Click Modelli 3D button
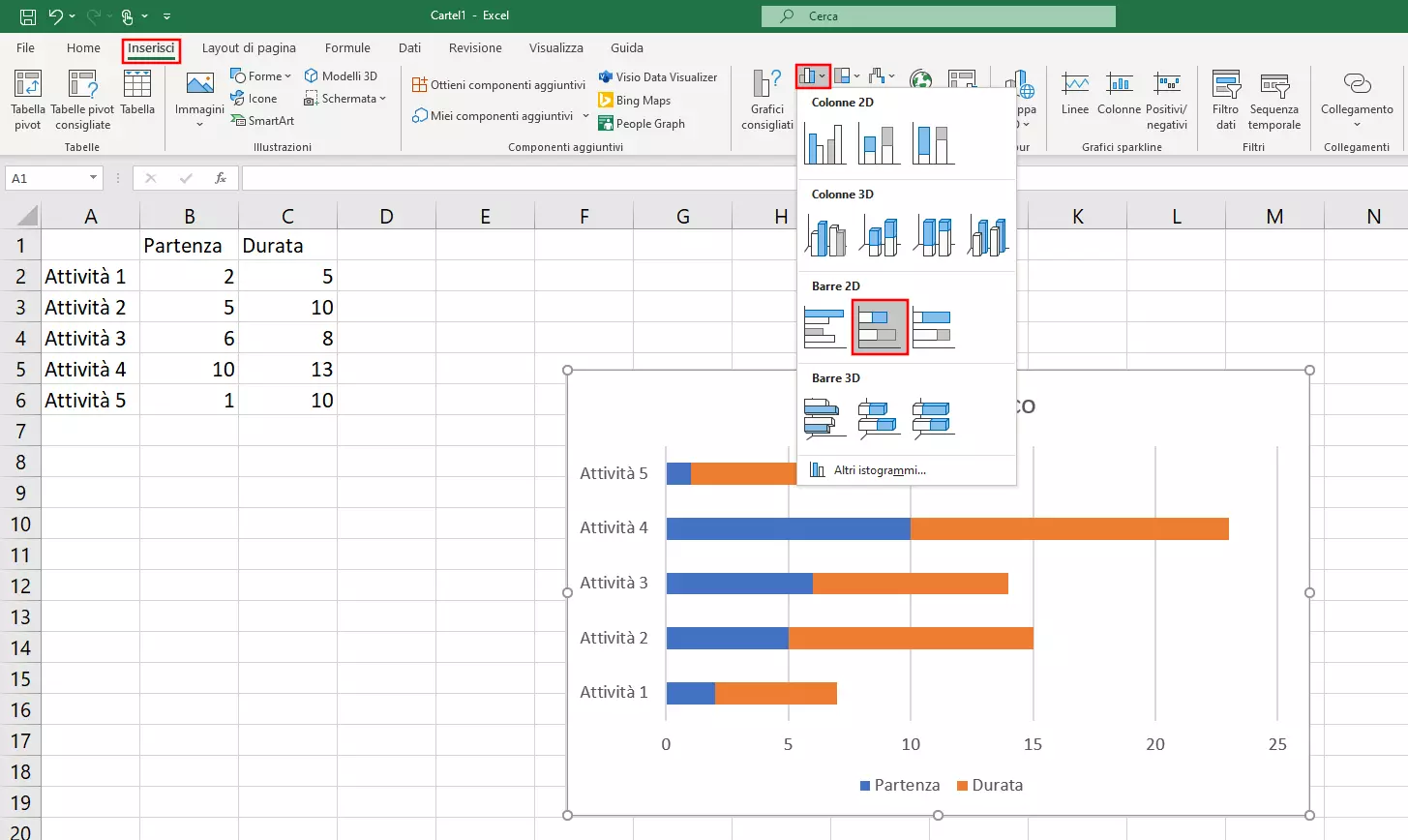1408x840 pixels. click(x=341, y=75)
